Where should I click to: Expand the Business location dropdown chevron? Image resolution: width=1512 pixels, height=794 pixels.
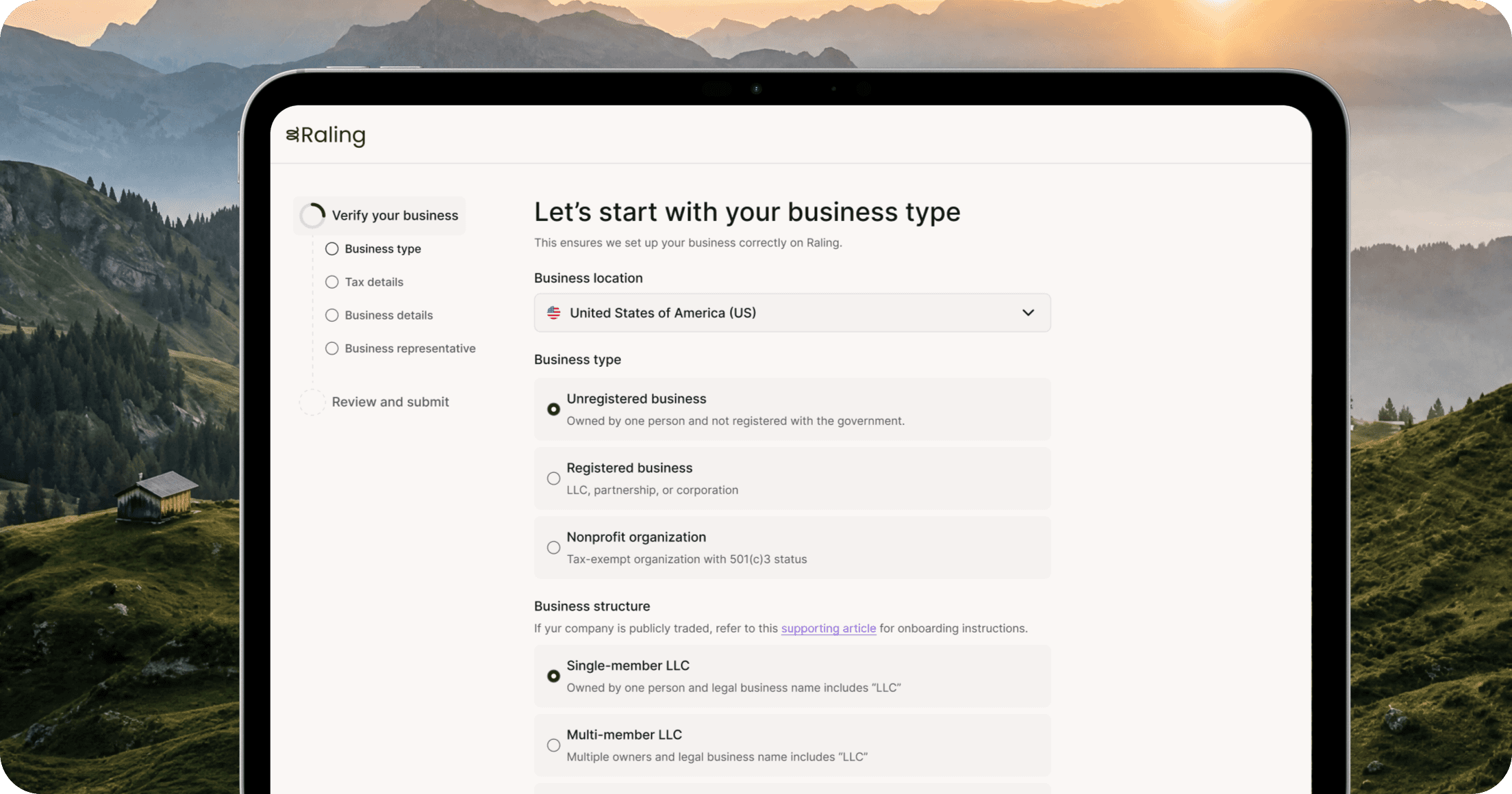(1028, 313)
